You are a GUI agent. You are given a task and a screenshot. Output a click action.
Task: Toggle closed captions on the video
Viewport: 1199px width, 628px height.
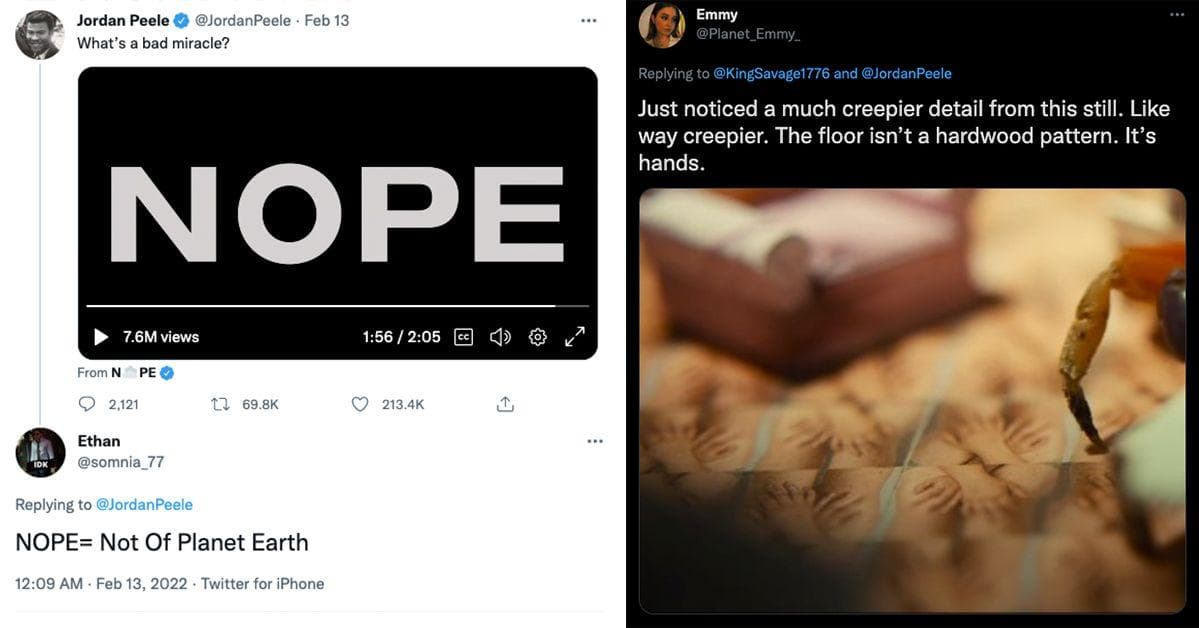click(x=463, y=337)
